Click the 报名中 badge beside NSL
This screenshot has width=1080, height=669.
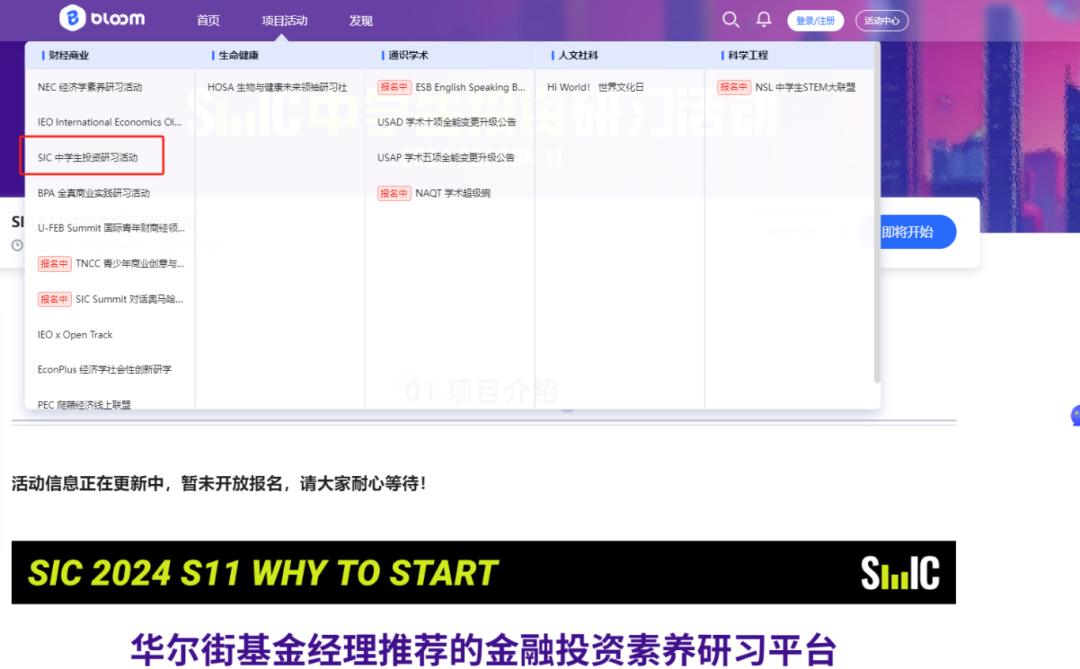click(734, 87)
